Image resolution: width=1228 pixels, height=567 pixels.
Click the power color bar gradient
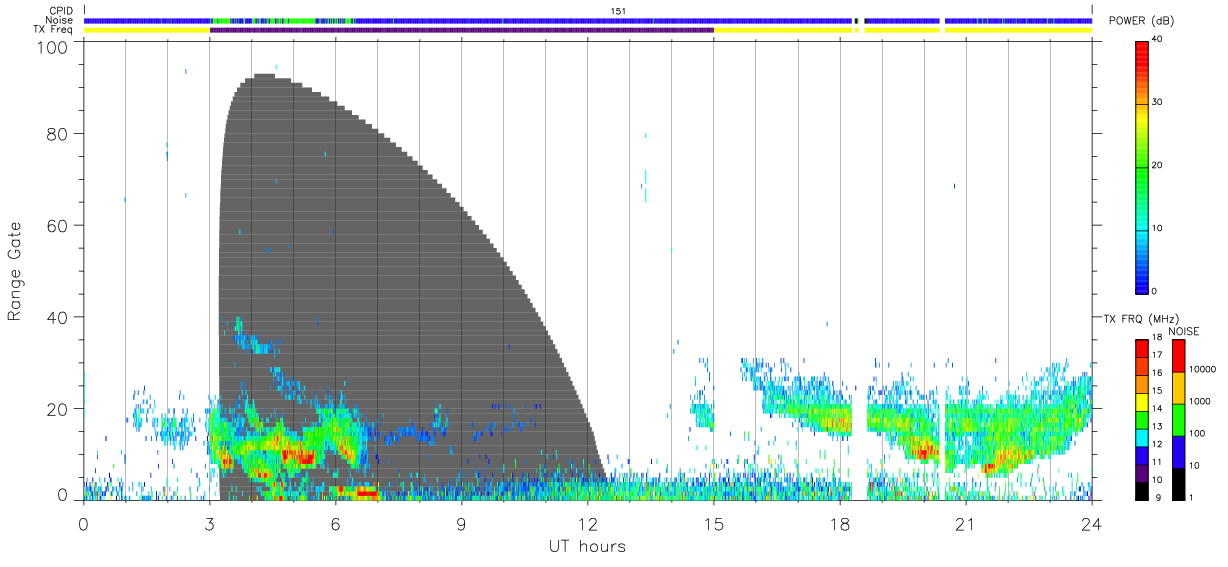pos(1141,166)
